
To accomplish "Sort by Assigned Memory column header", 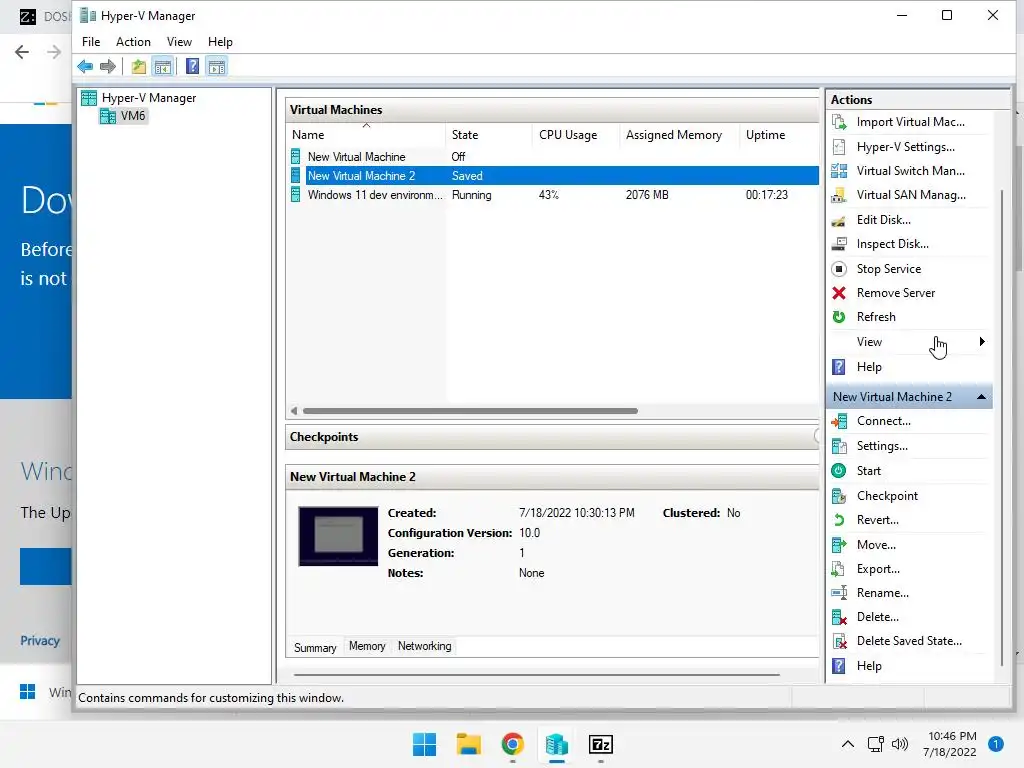I will point(680,135).
